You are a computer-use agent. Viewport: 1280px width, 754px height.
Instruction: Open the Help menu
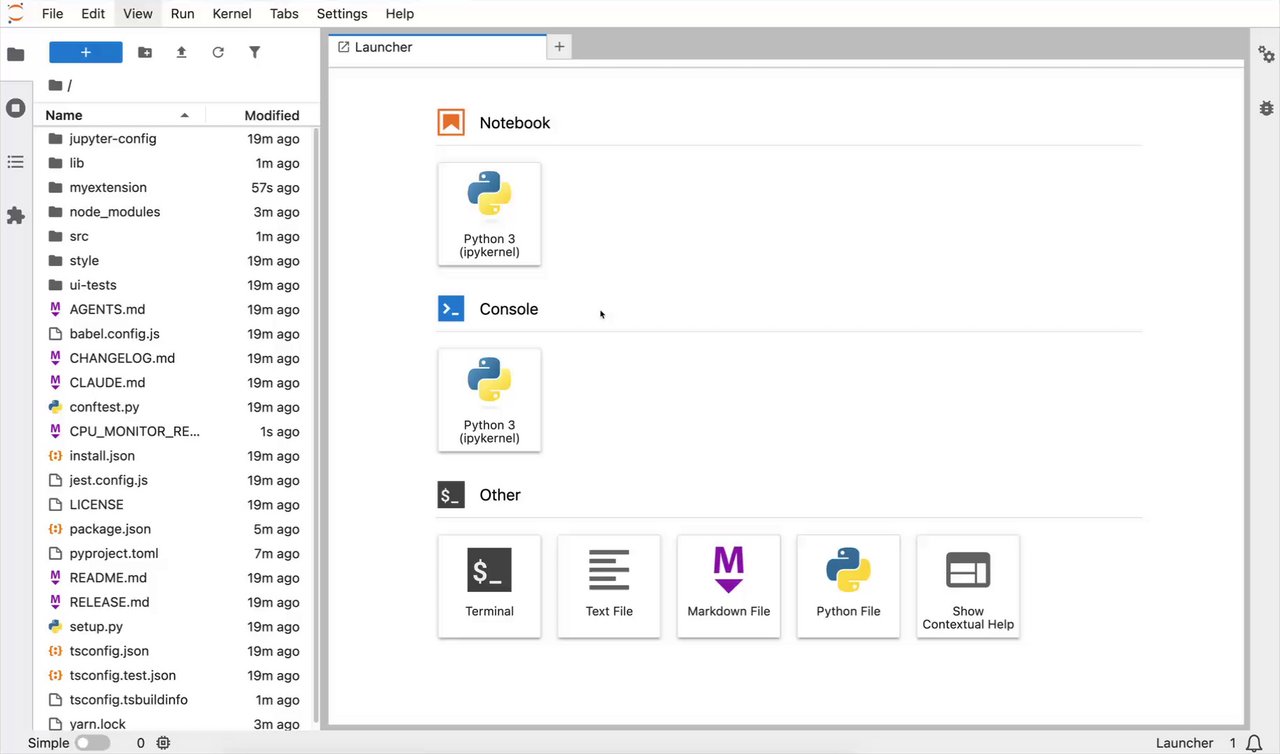400,14
